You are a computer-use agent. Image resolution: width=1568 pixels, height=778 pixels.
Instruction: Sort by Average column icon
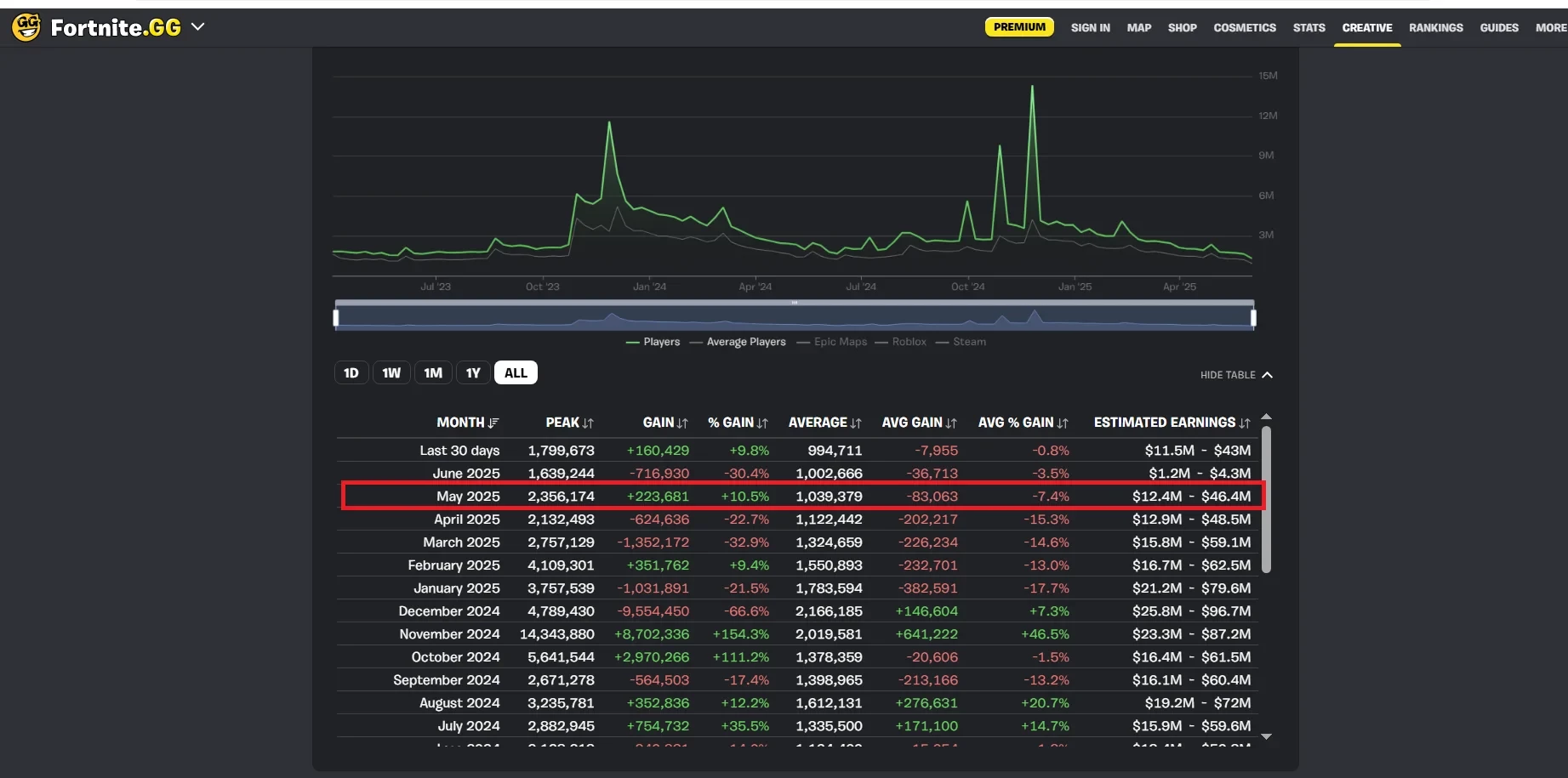coord(856,423)
